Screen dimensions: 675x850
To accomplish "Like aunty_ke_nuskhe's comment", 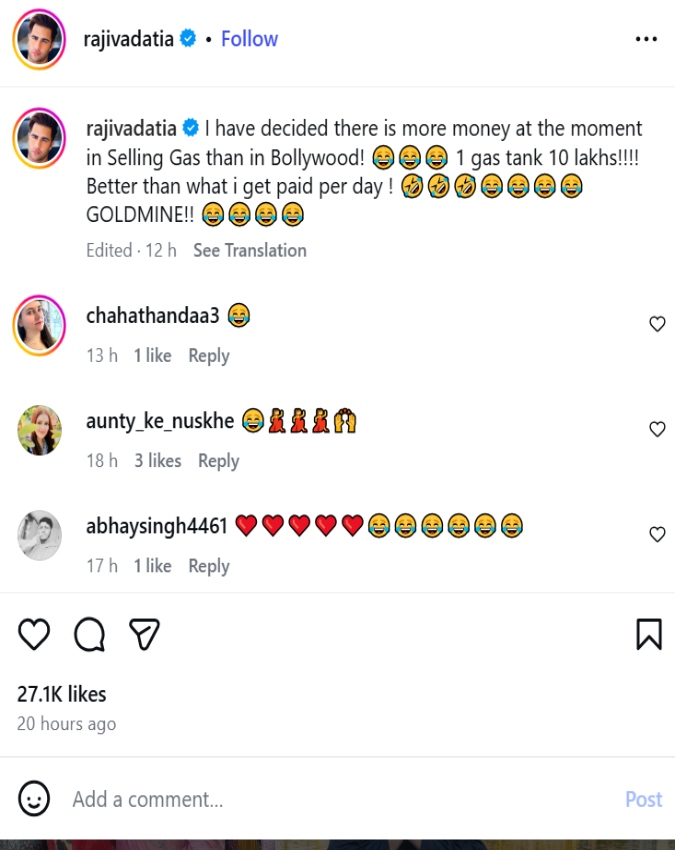I will click(657, 429).
